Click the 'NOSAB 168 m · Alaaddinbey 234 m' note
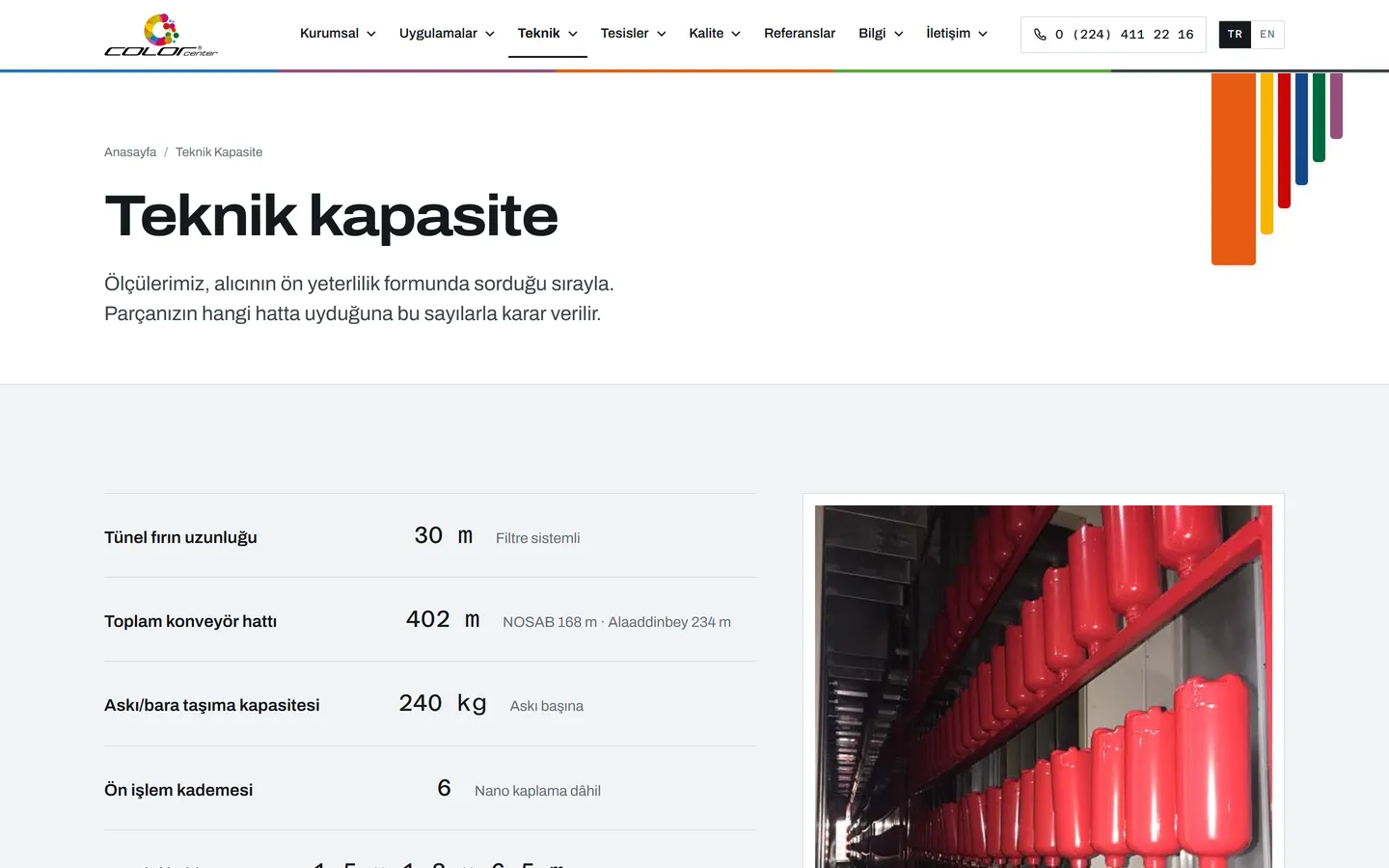 (616, 622)
